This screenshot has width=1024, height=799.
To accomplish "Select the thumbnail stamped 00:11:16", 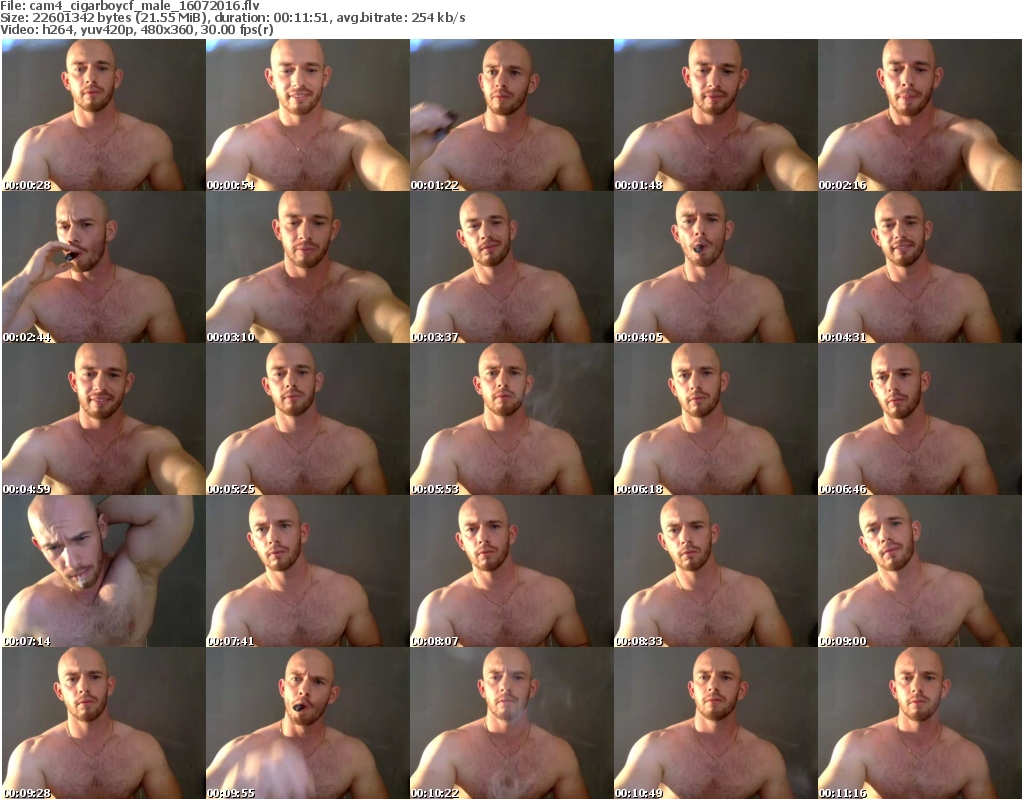I will click(920, 723).
